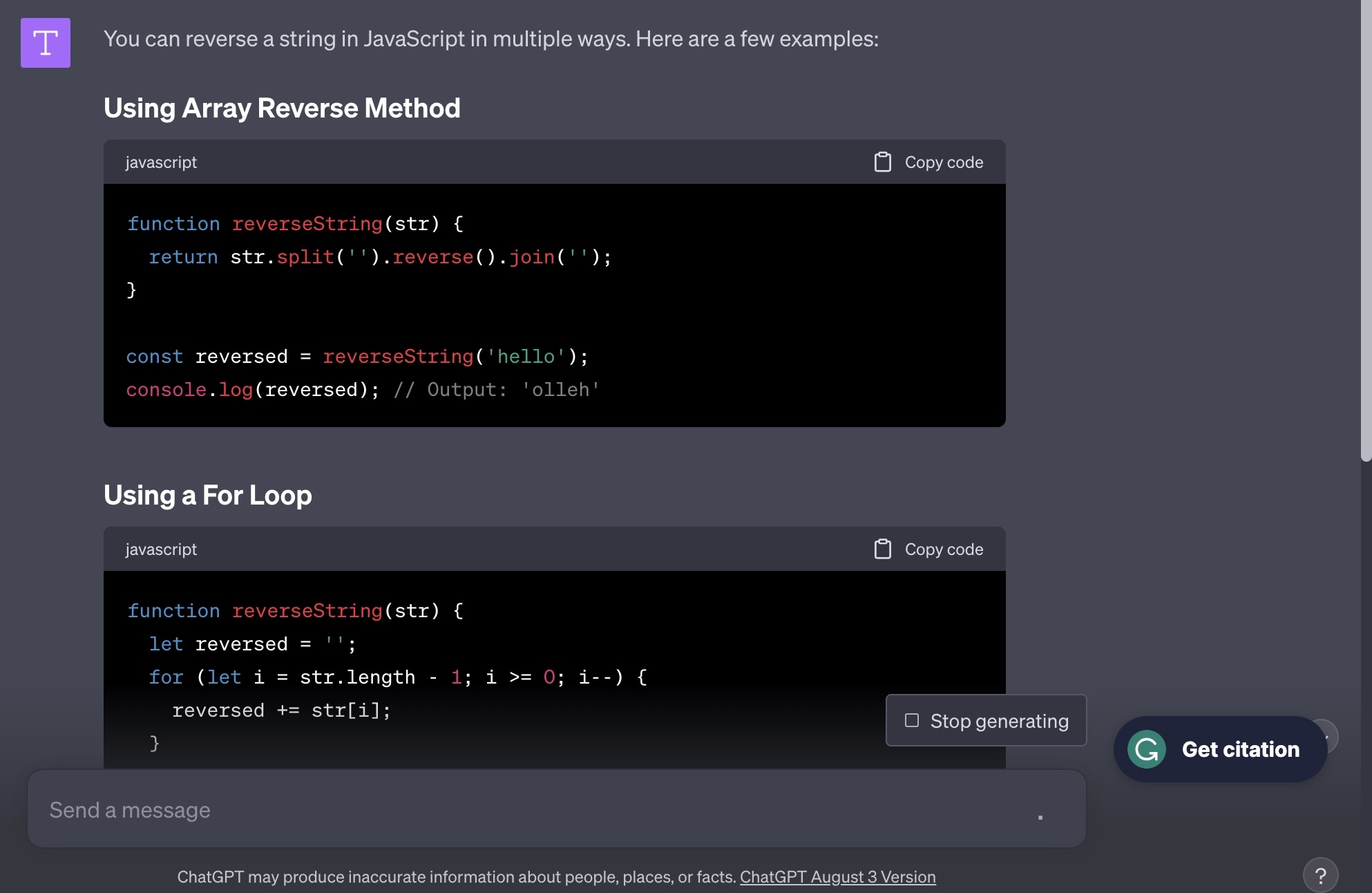
Task: Click the vertical scrollbar thumb on the right
Action: click(1365, 228)
